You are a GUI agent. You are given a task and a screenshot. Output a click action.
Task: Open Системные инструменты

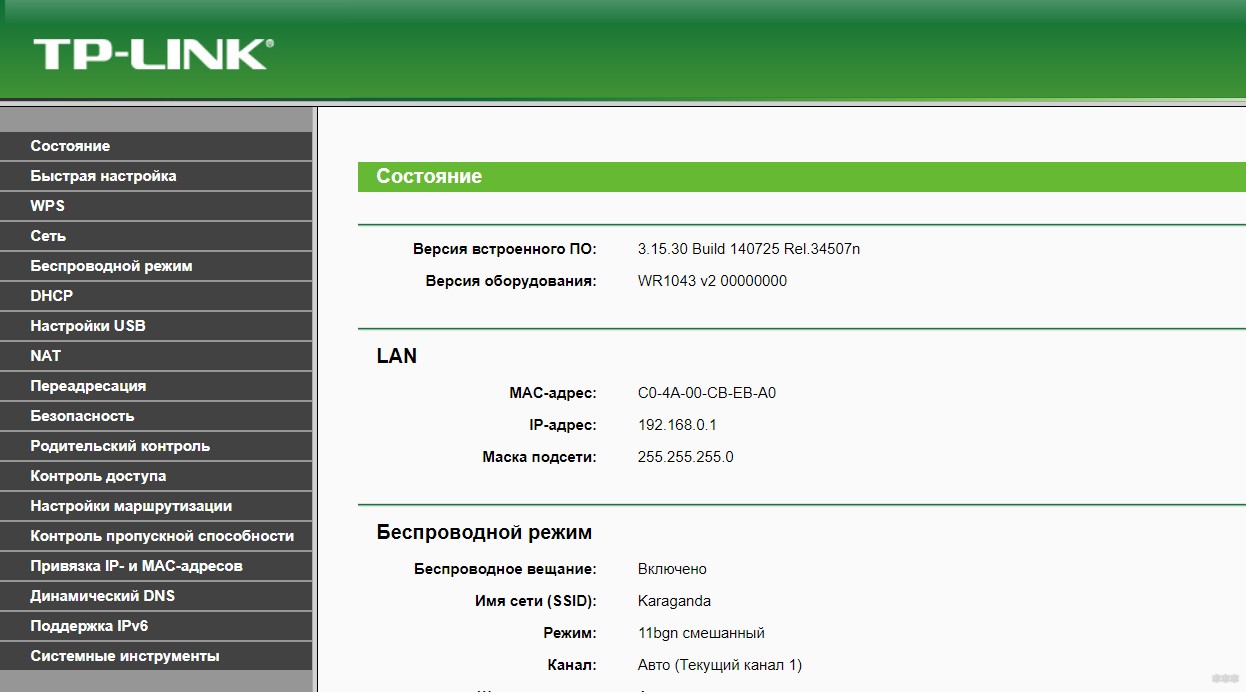(156, 656)
